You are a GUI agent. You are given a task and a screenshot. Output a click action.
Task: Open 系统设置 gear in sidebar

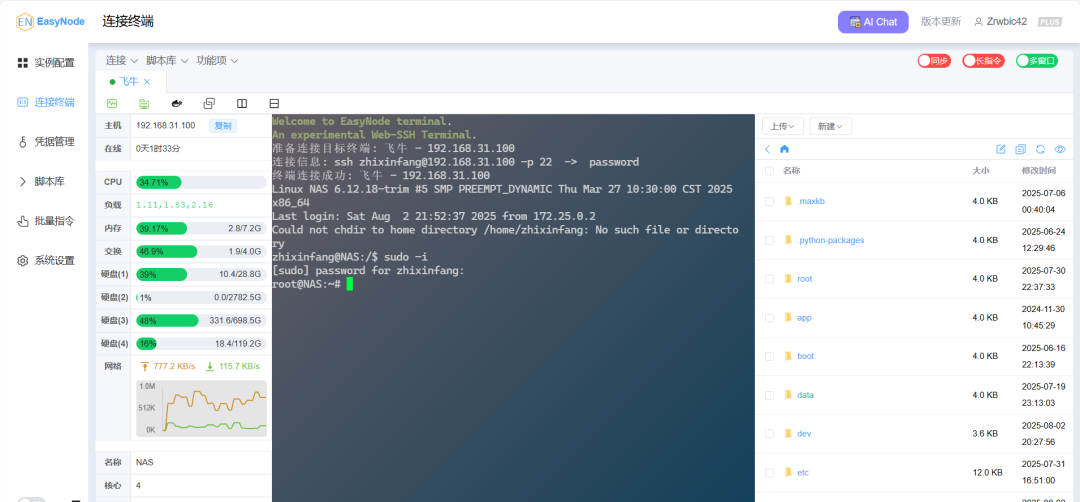(23, 261)
